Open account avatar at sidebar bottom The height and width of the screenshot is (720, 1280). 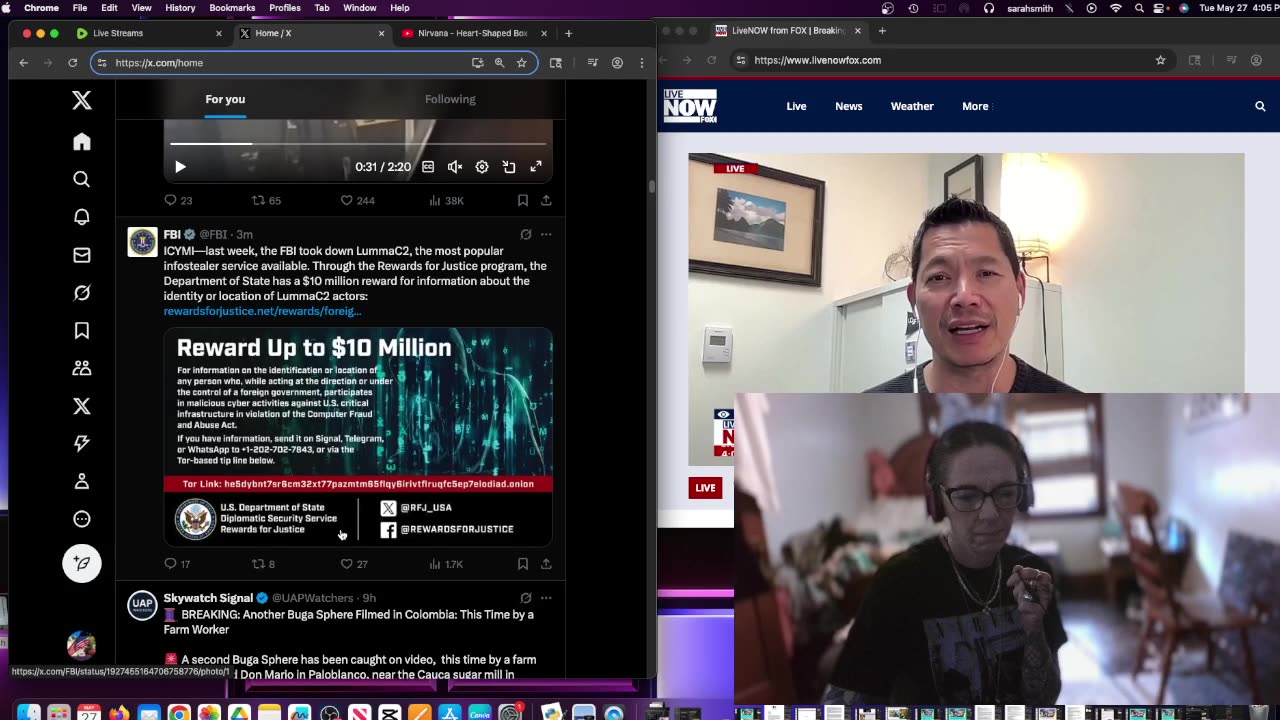(82, 645)
